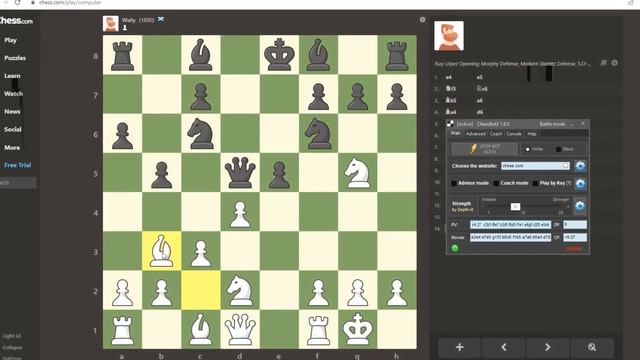Go to next move with right arrow
The height and width of the screenshot is (360, 640).
(x=547, y=347)
